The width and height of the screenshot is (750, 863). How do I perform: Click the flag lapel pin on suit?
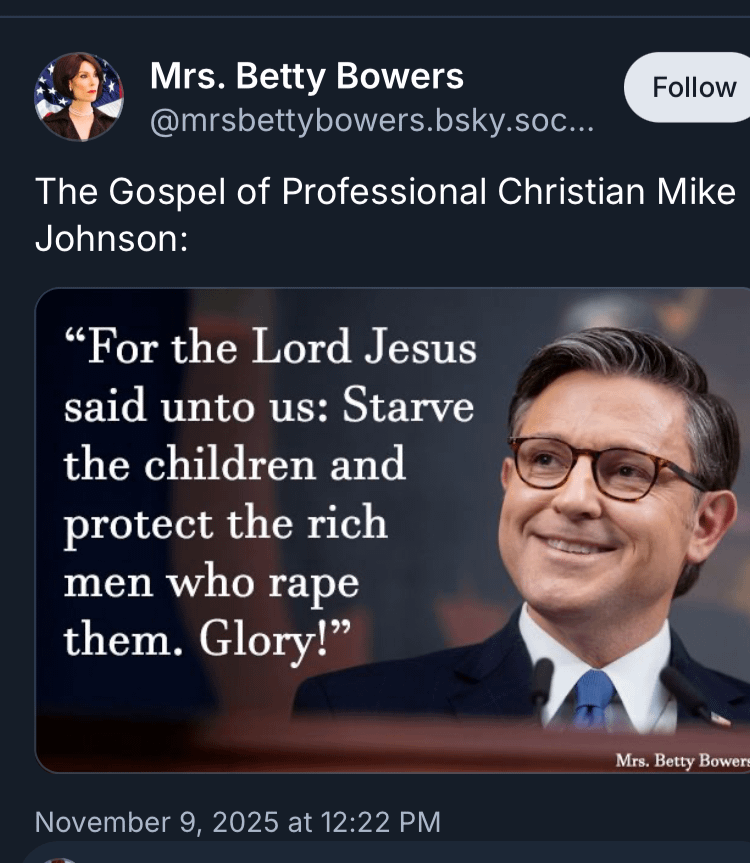coord(720,718)
